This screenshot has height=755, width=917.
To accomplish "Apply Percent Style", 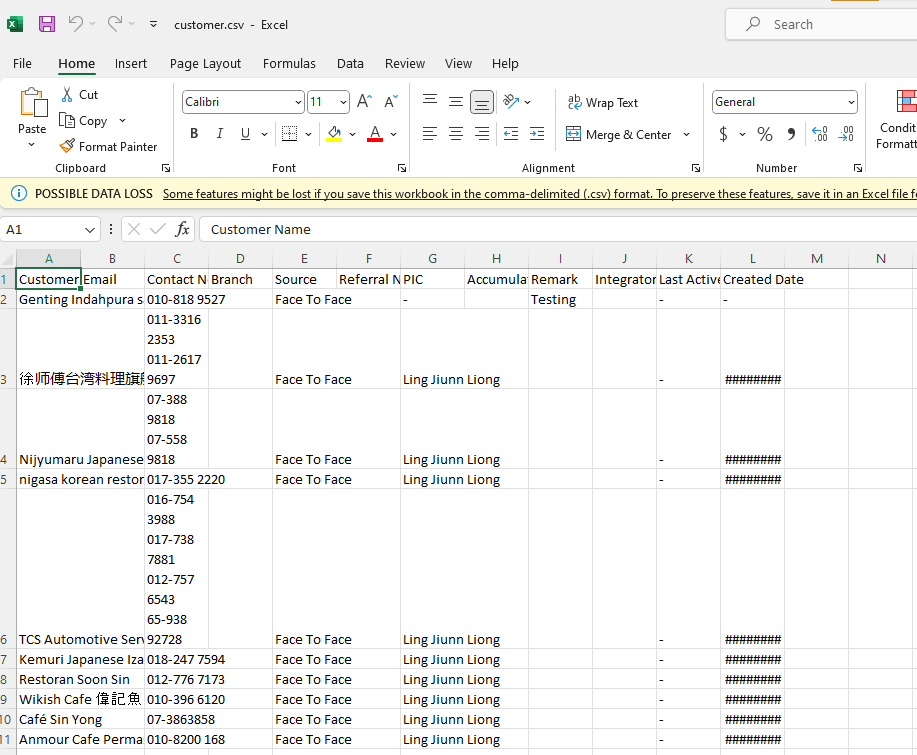I will coord(764,134).
